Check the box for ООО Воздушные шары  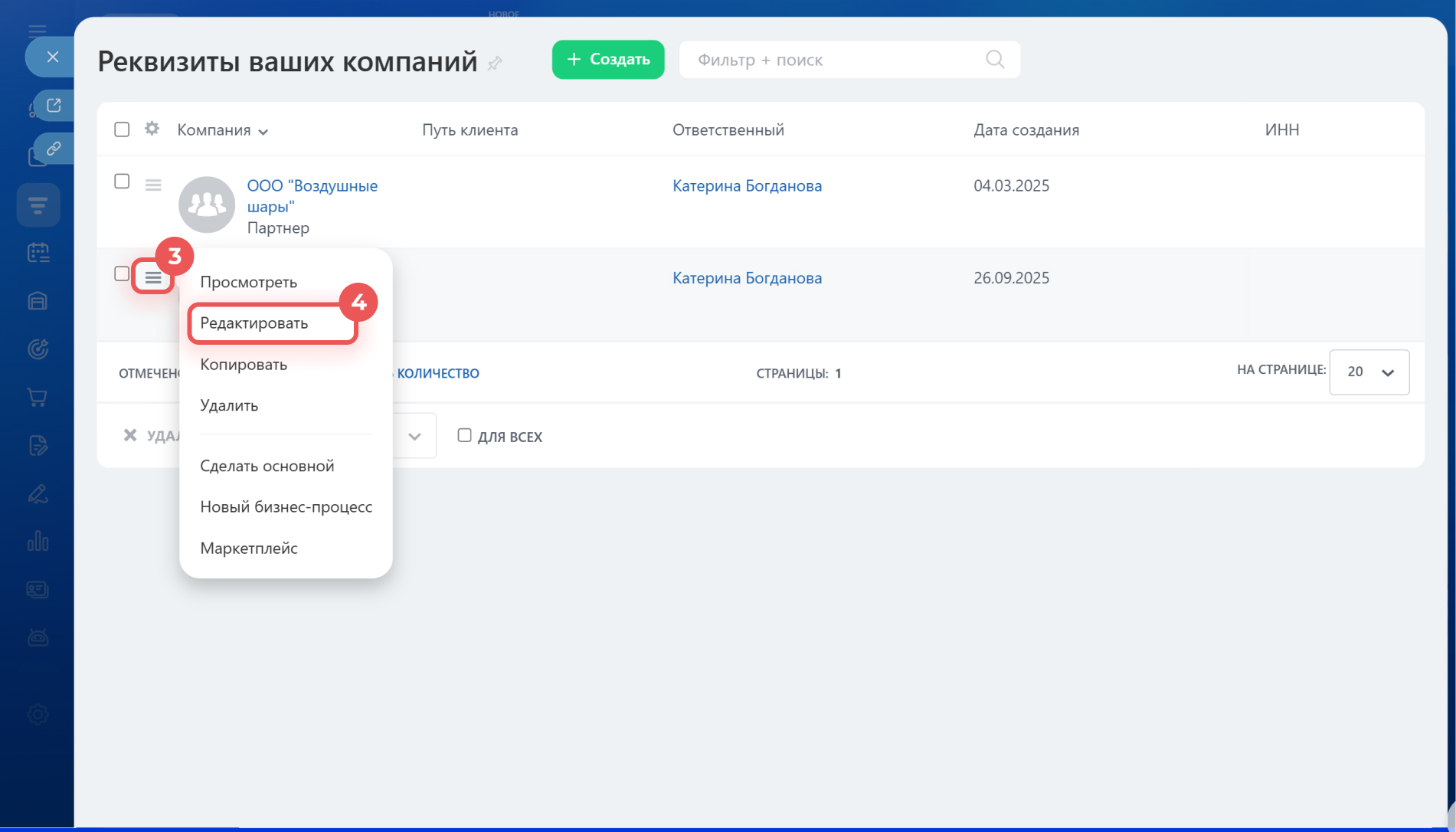tap(122, 182)
